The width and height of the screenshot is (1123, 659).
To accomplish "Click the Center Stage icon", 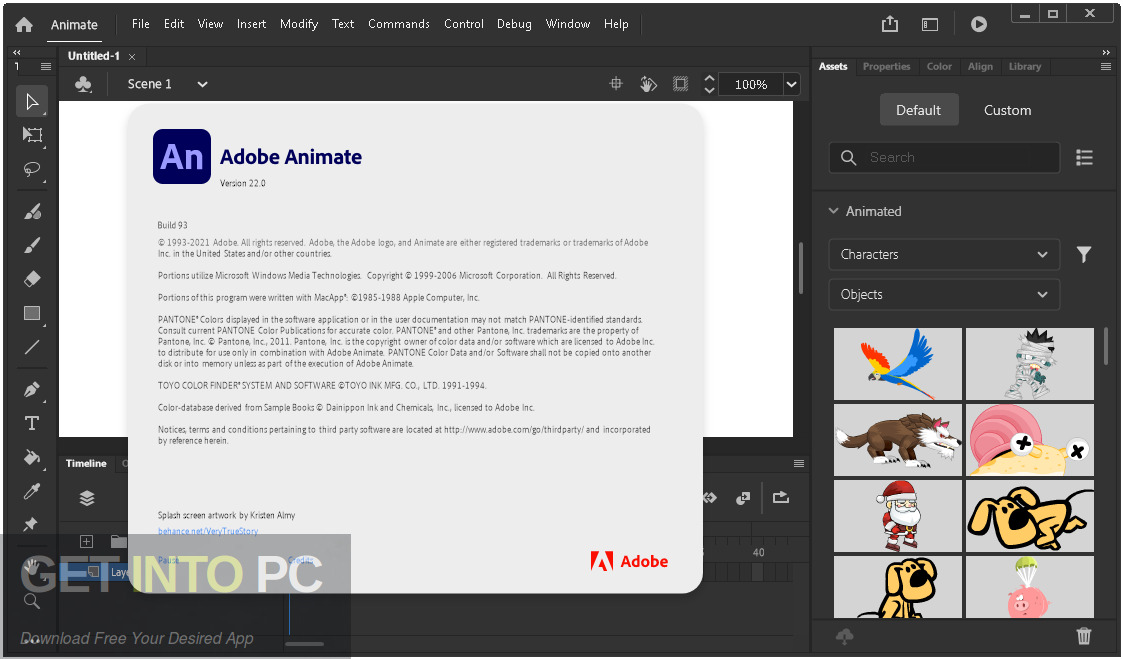I will click(615, 84).
